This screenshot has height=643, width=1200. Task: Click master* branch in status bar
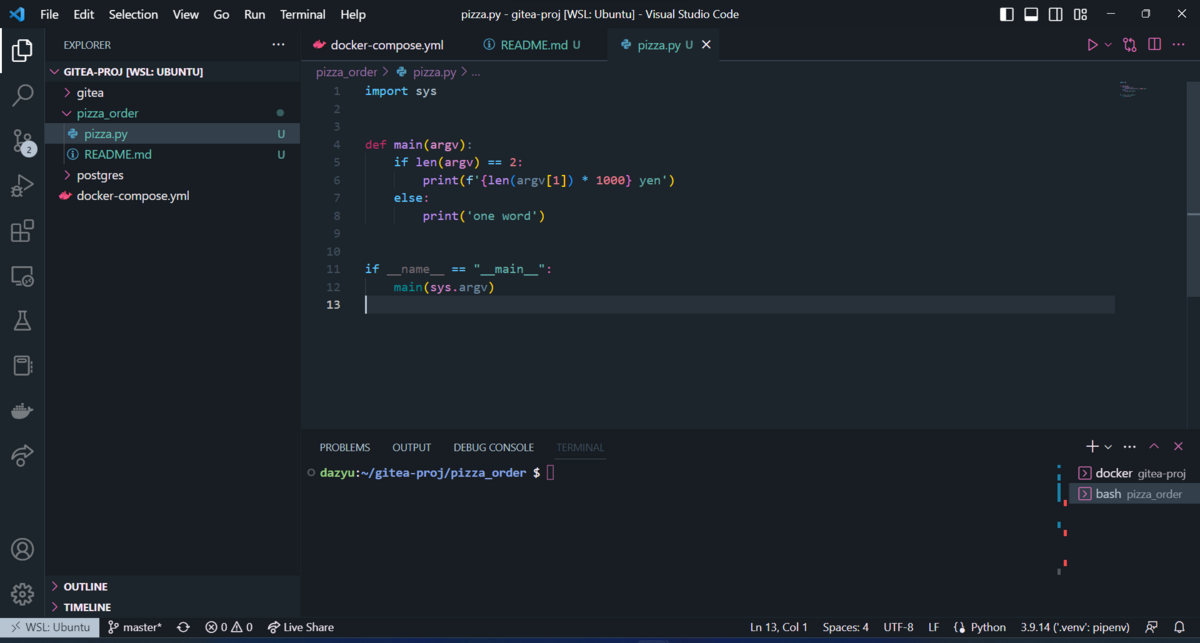(x=134, y=627)
